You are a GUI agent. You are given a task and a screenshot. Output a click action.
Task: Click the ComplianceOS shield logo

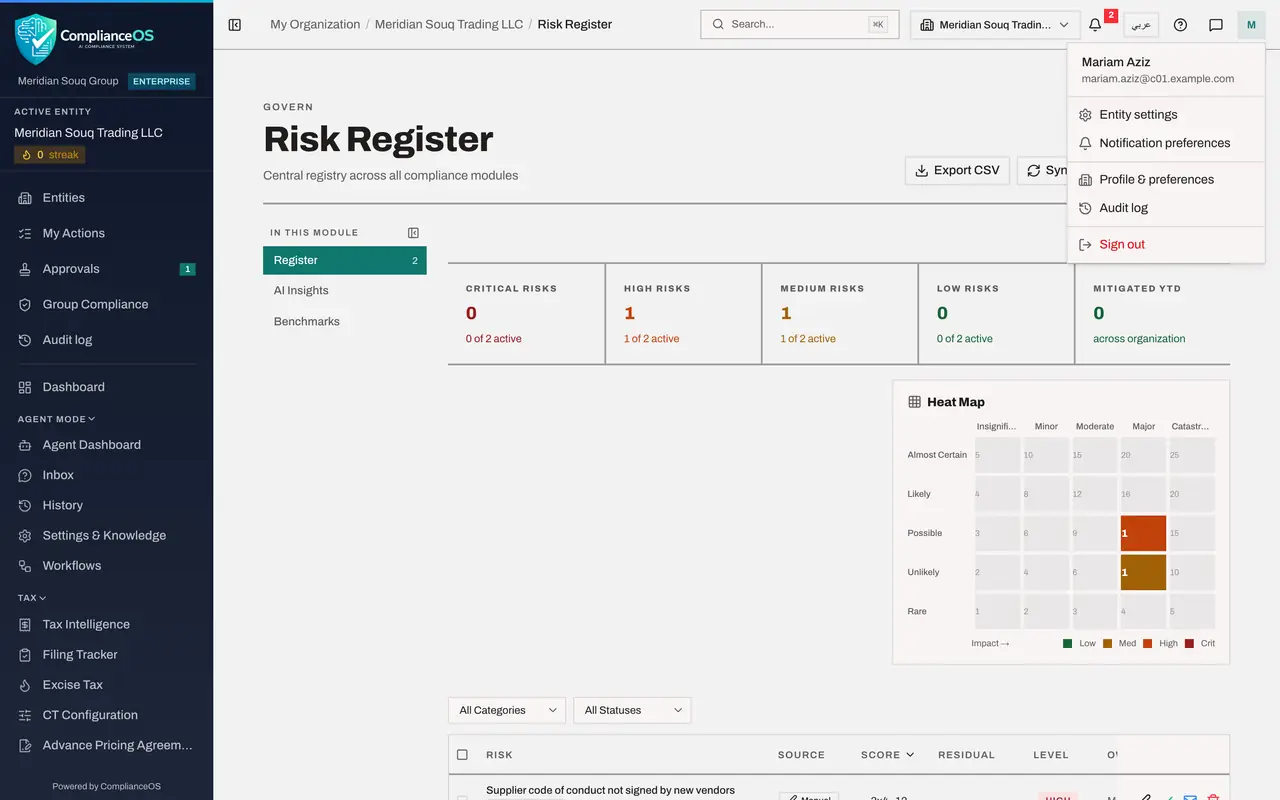point(36,39)
